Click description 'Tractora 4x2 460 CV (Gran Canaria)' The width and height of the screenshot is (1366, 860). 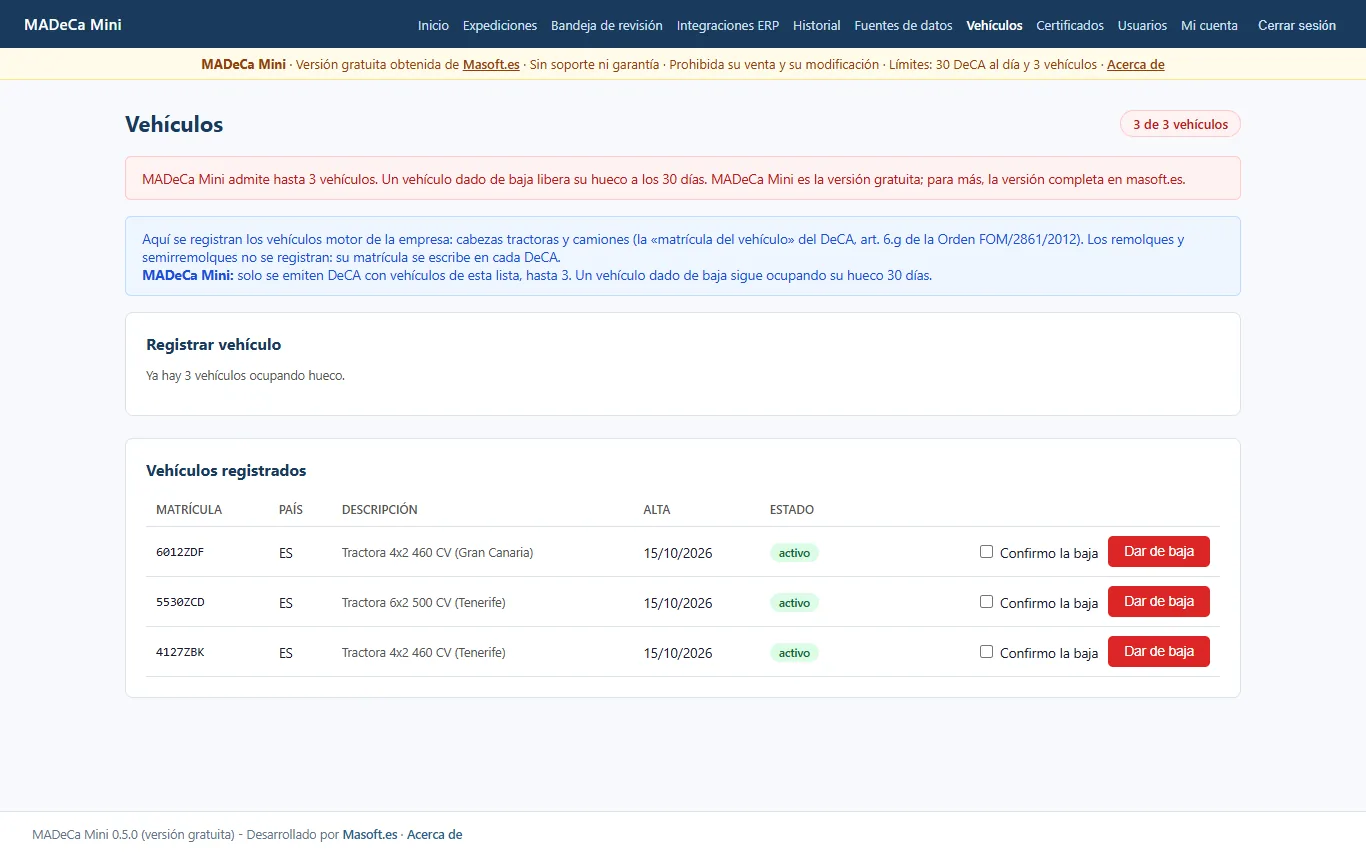[438, 552]
